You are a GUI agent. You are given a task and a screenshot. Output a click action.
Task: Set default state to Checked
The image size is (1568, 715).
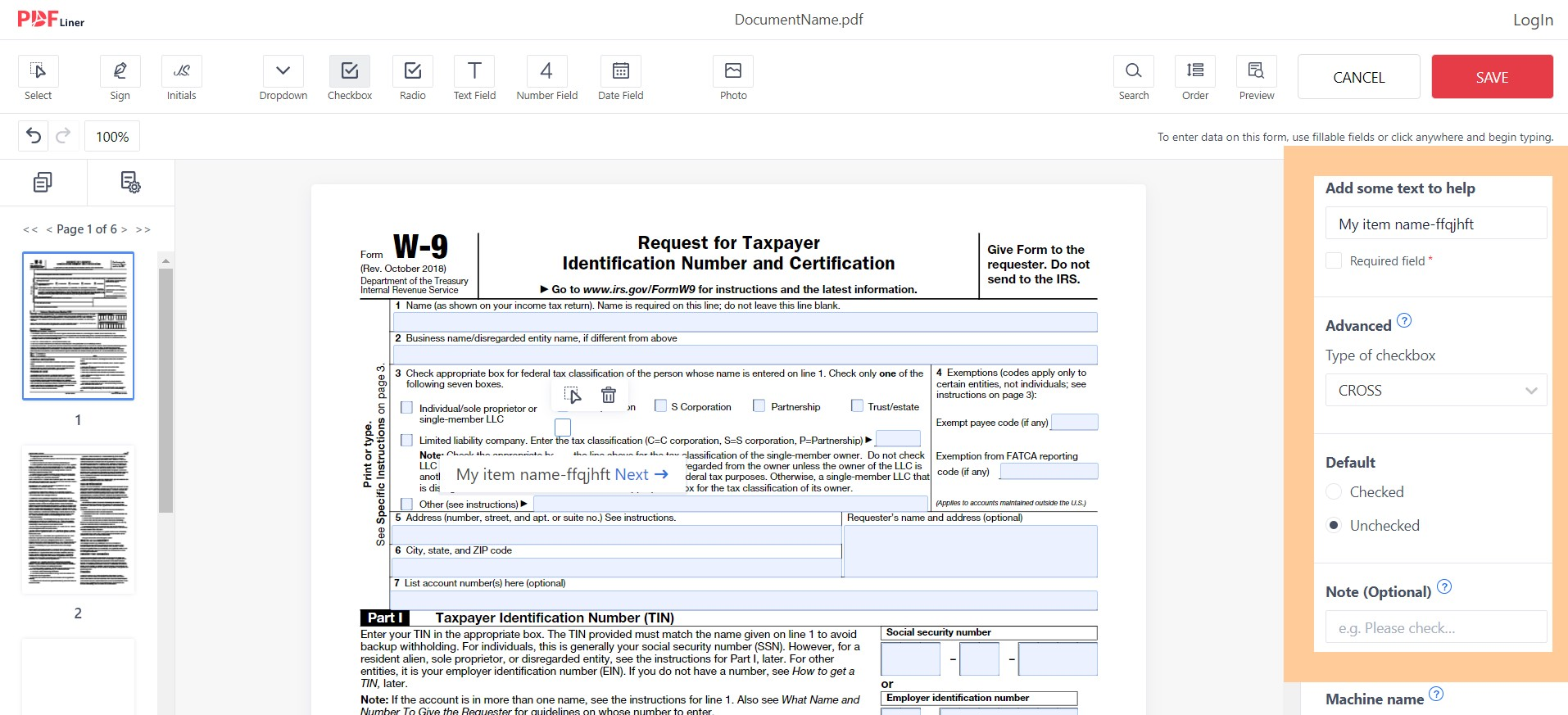1334,491
